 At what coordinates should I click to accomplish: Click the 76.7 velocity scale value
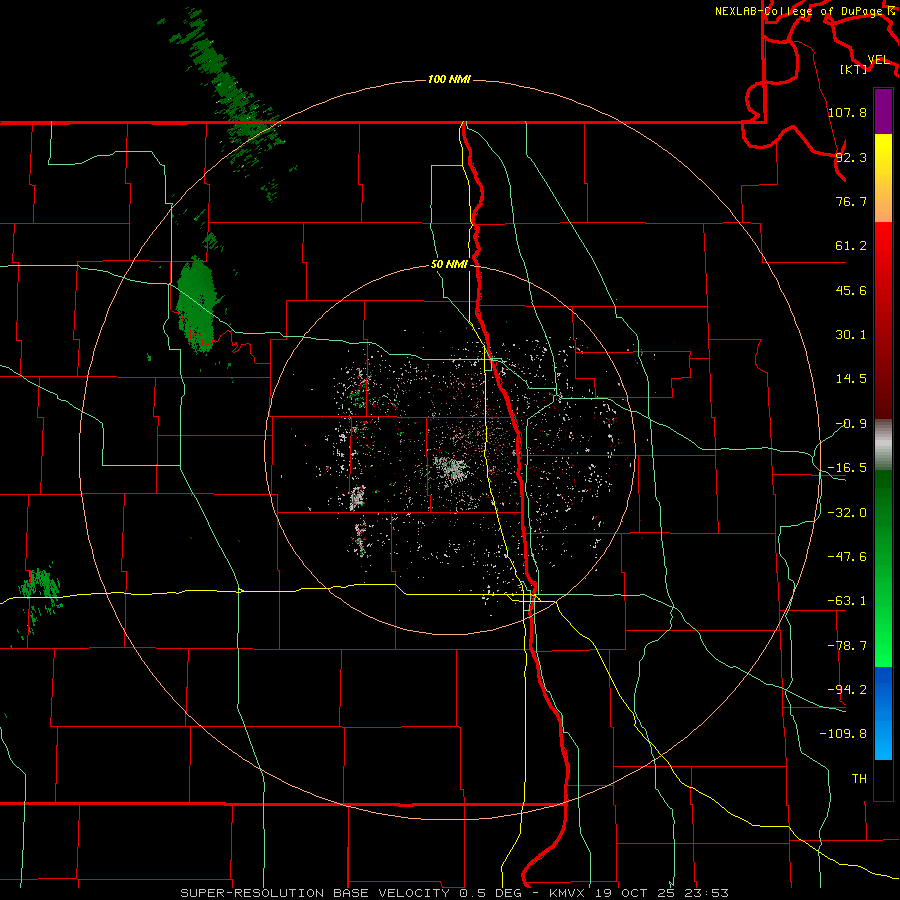(851, 201)
